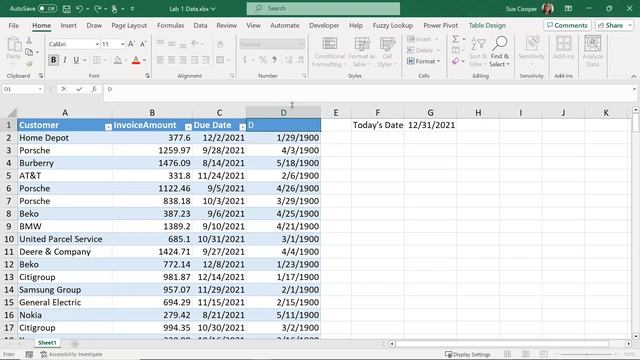Screen dimensions: 640x360
Task: Click the AutoSum sigma icon
Action: [x=456, y=39]
